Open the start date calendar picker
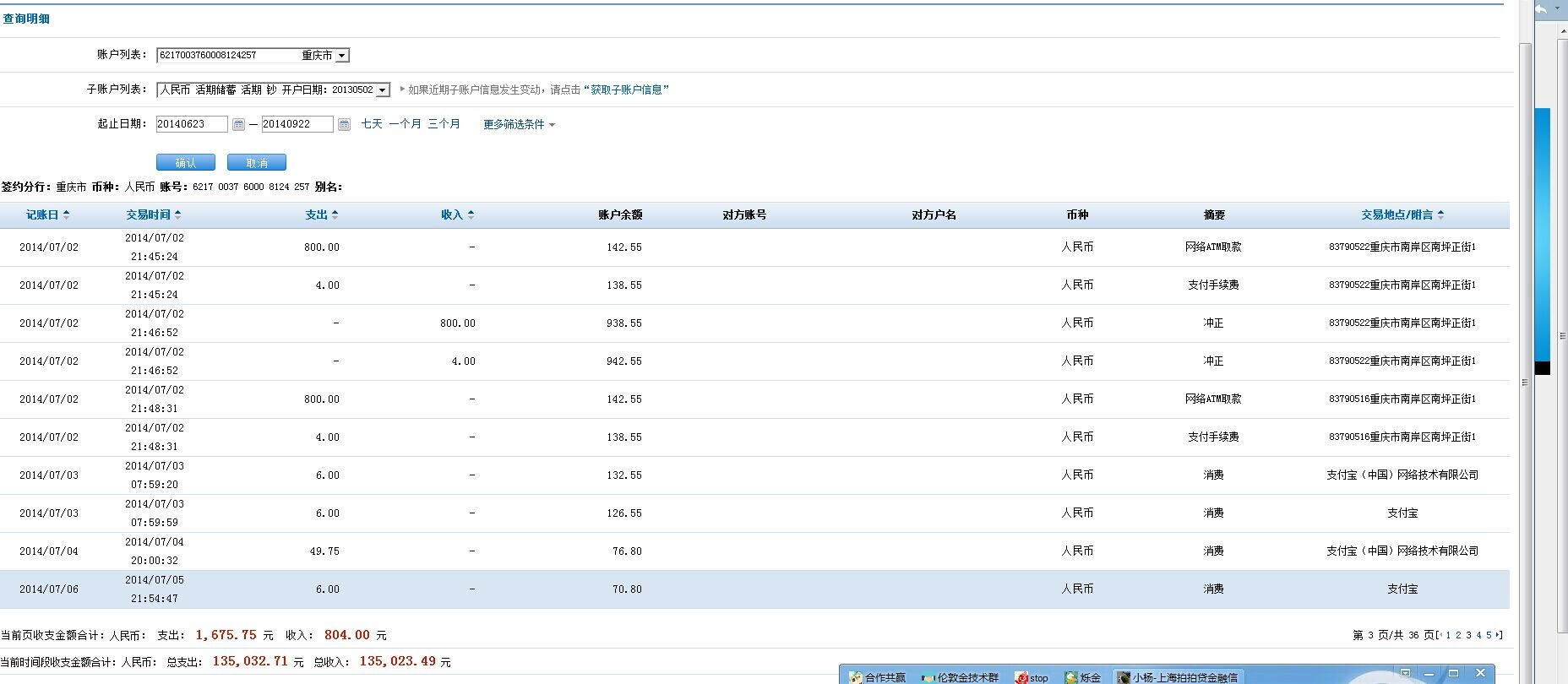The image size is (1568, 684). 238,125
